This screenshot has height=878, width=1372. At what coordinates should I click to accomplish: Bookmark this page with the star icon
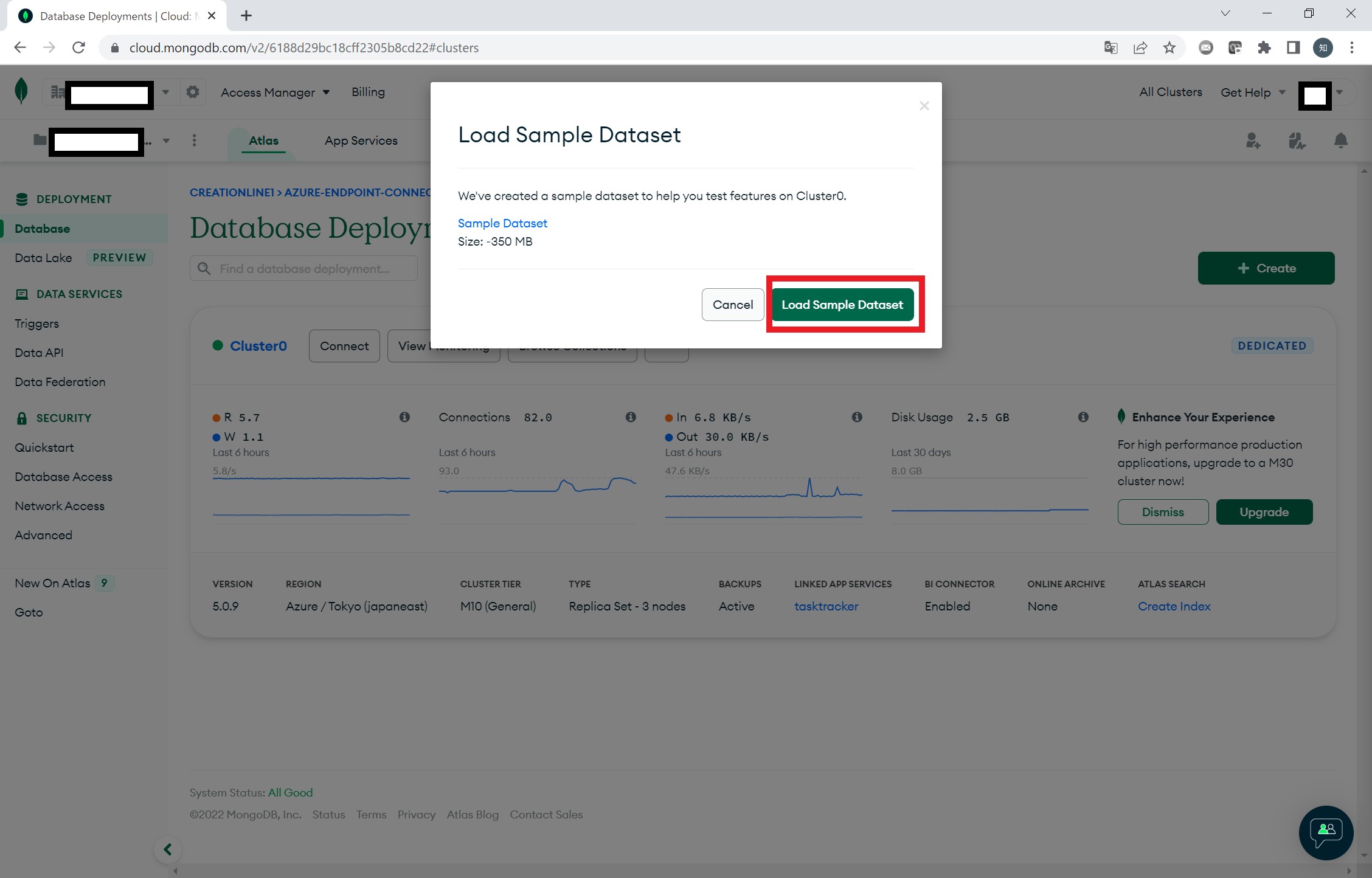pos(1169,47)
